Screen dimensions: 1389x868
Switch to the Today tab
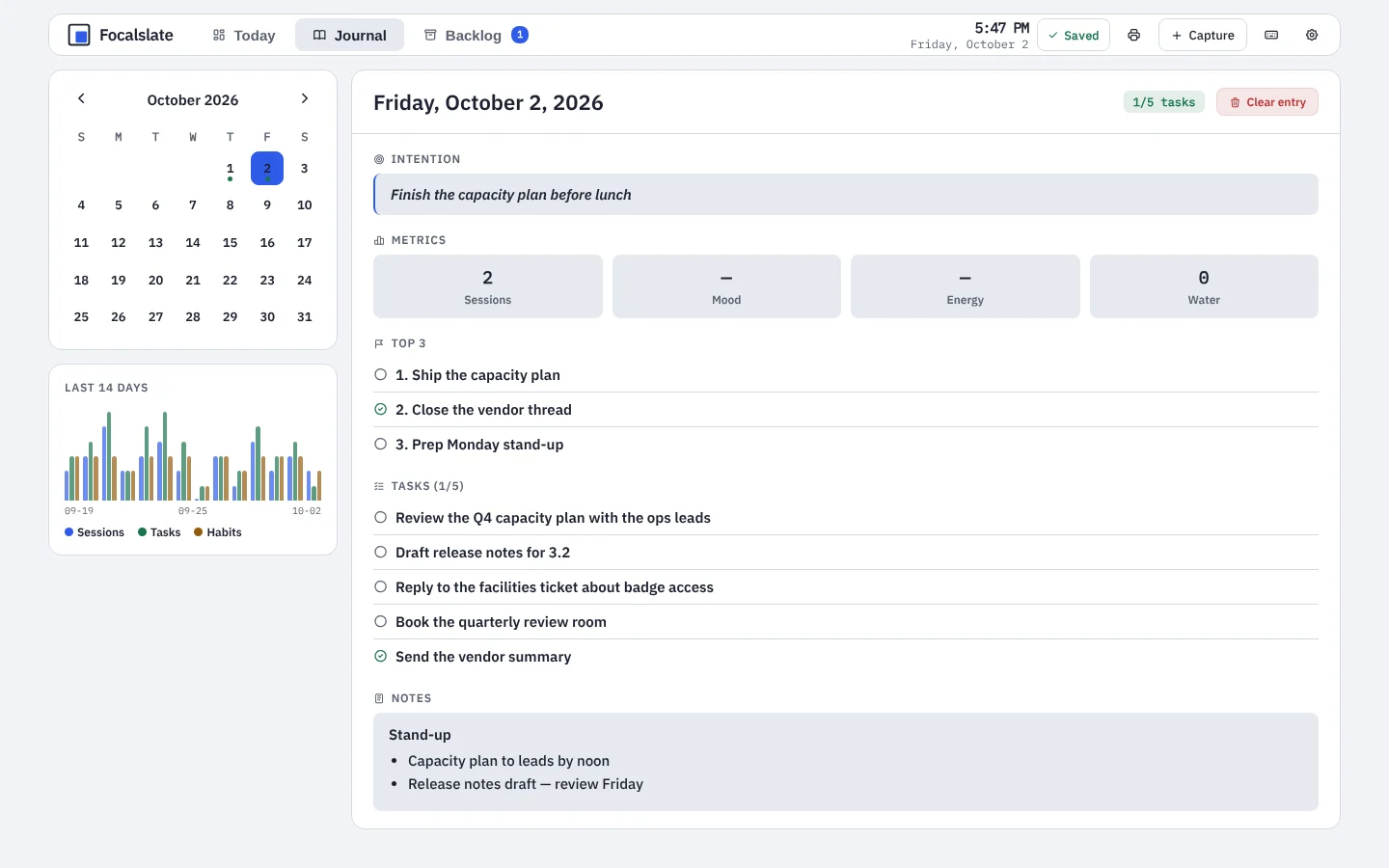[244, 36]
